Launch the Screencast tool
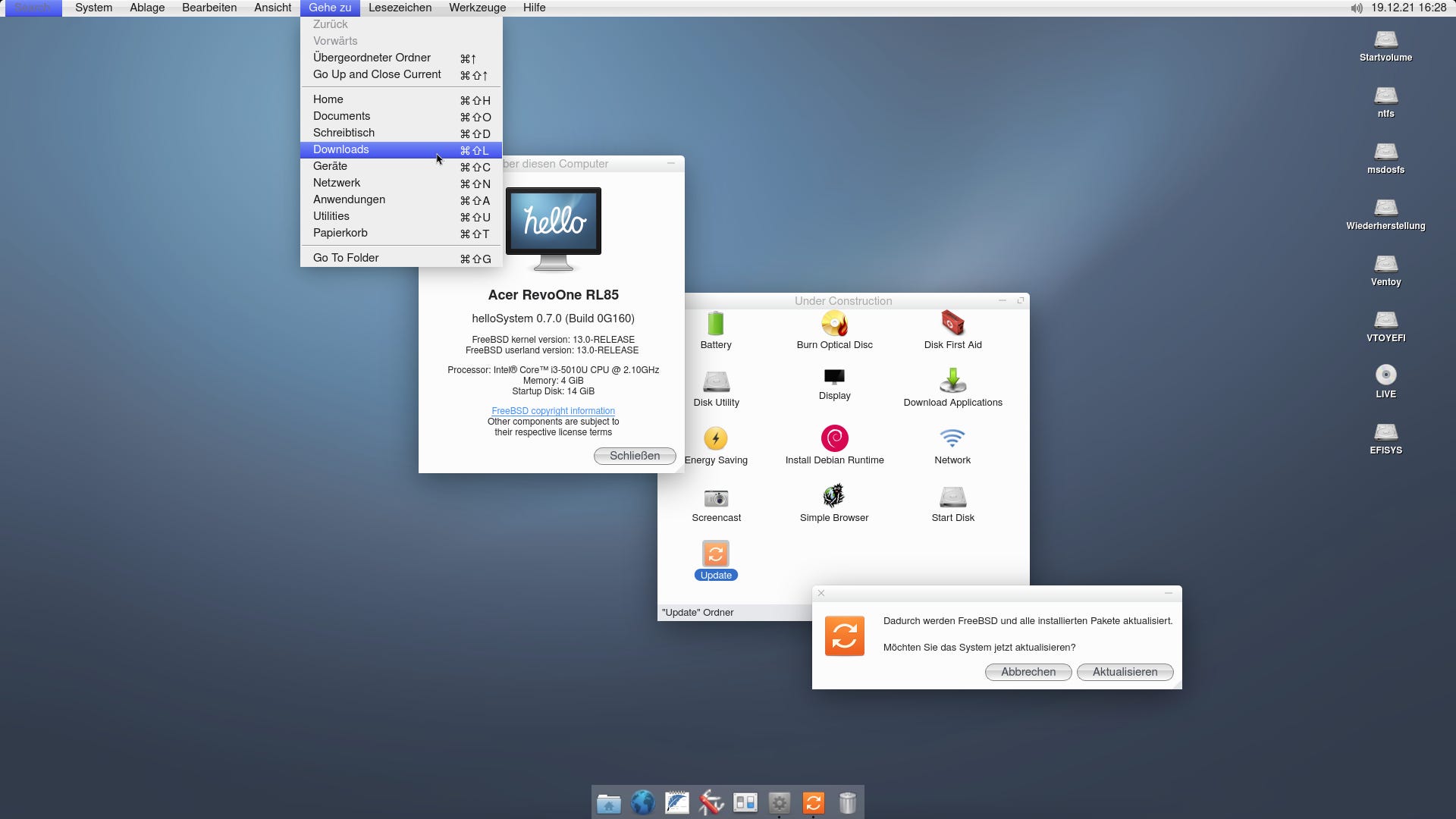The width and height of the screenshot is (1456, 819). 715,498
